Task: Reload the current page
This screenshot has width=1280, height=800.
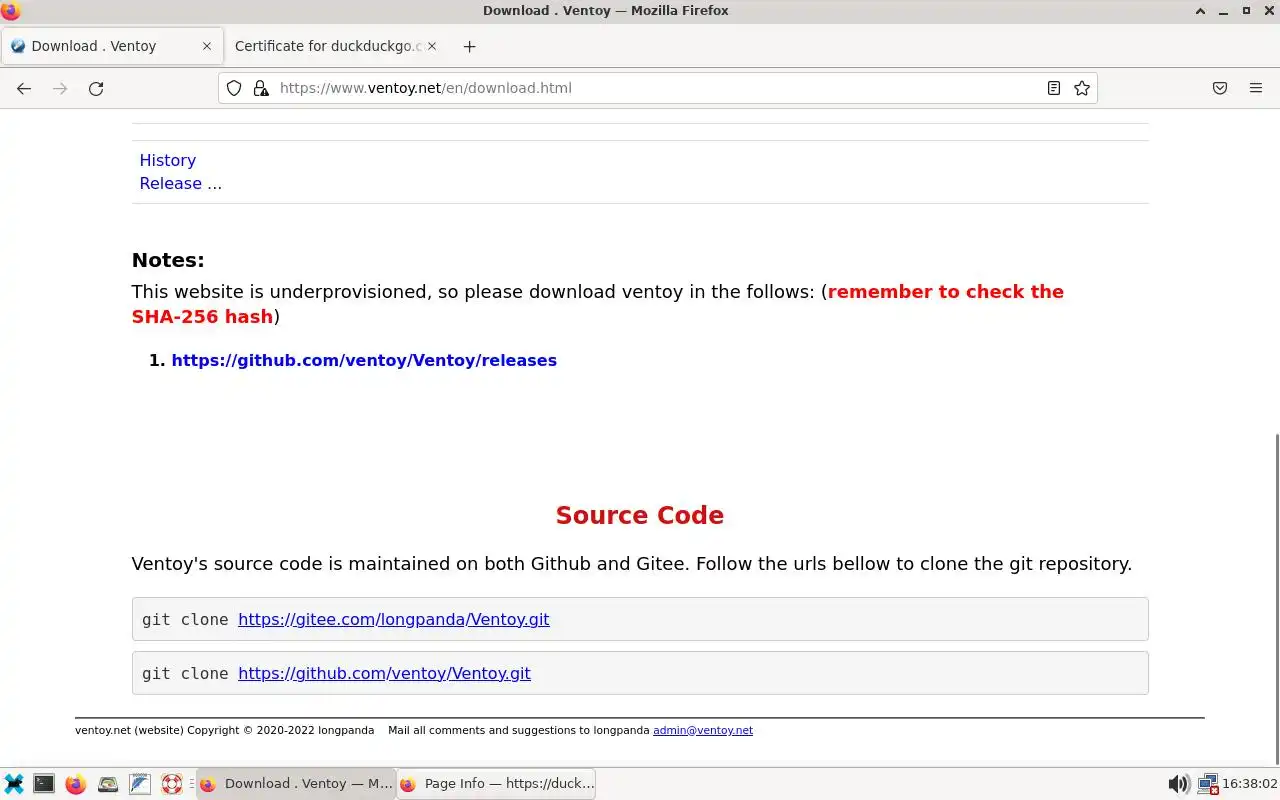Action: click(96, 88)
